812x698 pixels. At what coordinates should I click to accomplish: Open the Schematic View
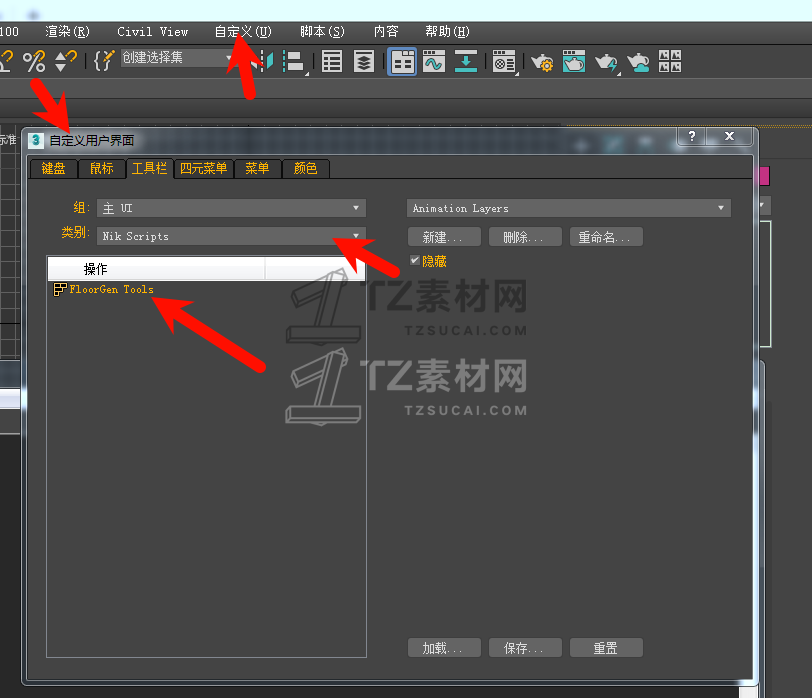point(466,62)
